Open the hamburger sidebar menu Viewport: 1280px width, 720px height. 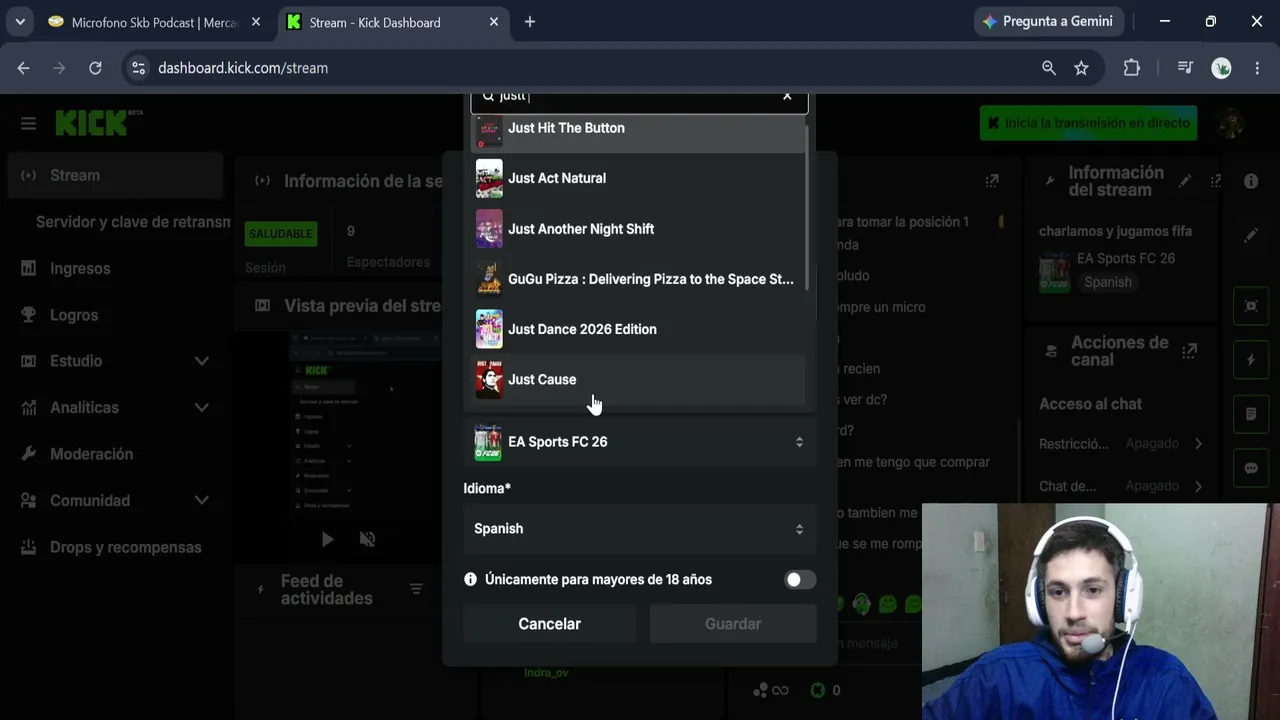pyautogui.click(x=28, y=123)
